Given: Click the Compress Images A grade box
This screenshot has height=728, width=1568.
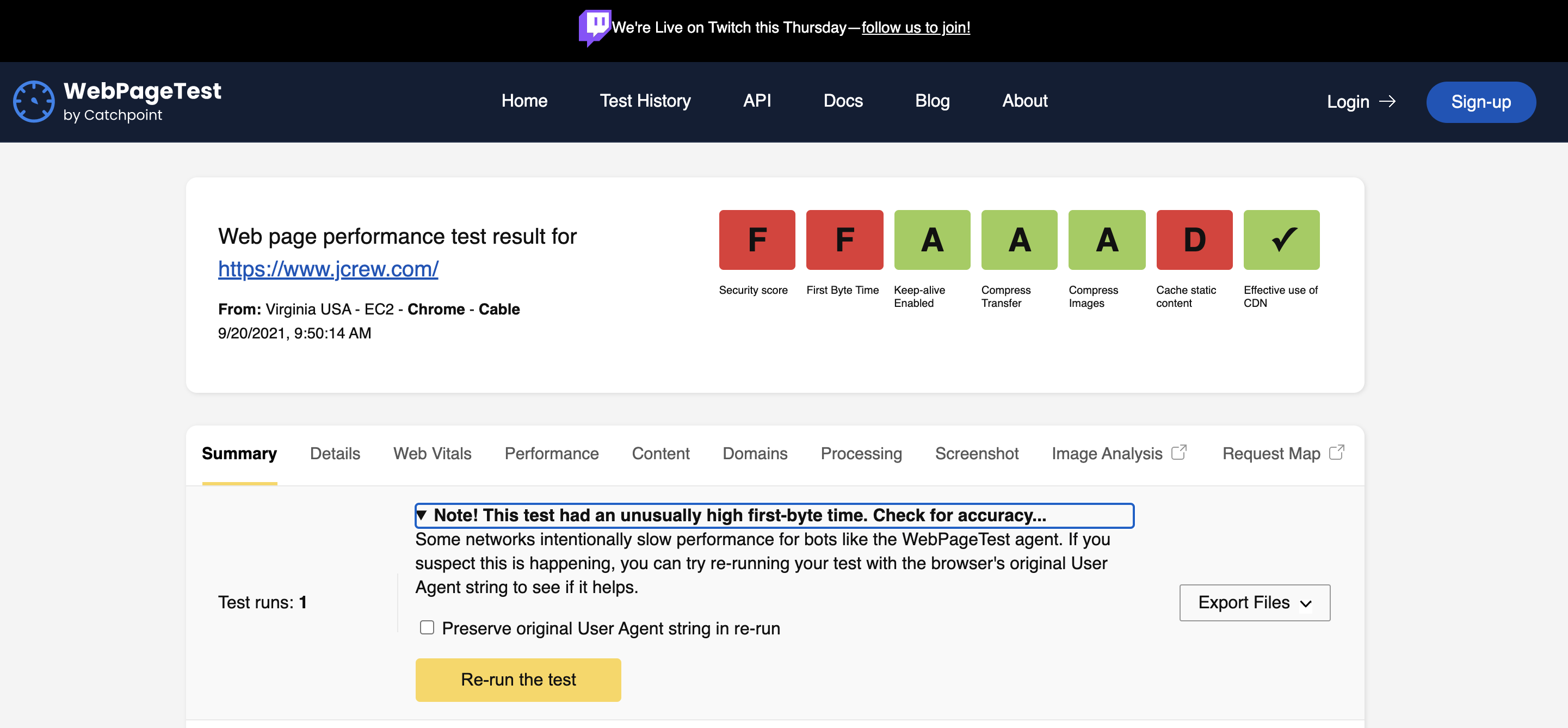Looking at the screenshot, I should click(1106, 240).
